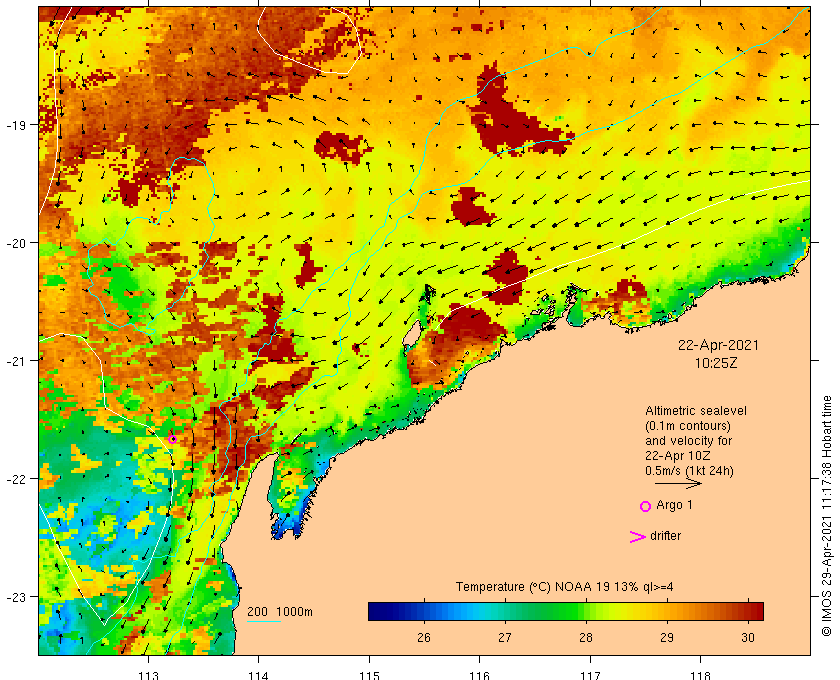Click the IMOS copyright timestamp text

(827, 516)
